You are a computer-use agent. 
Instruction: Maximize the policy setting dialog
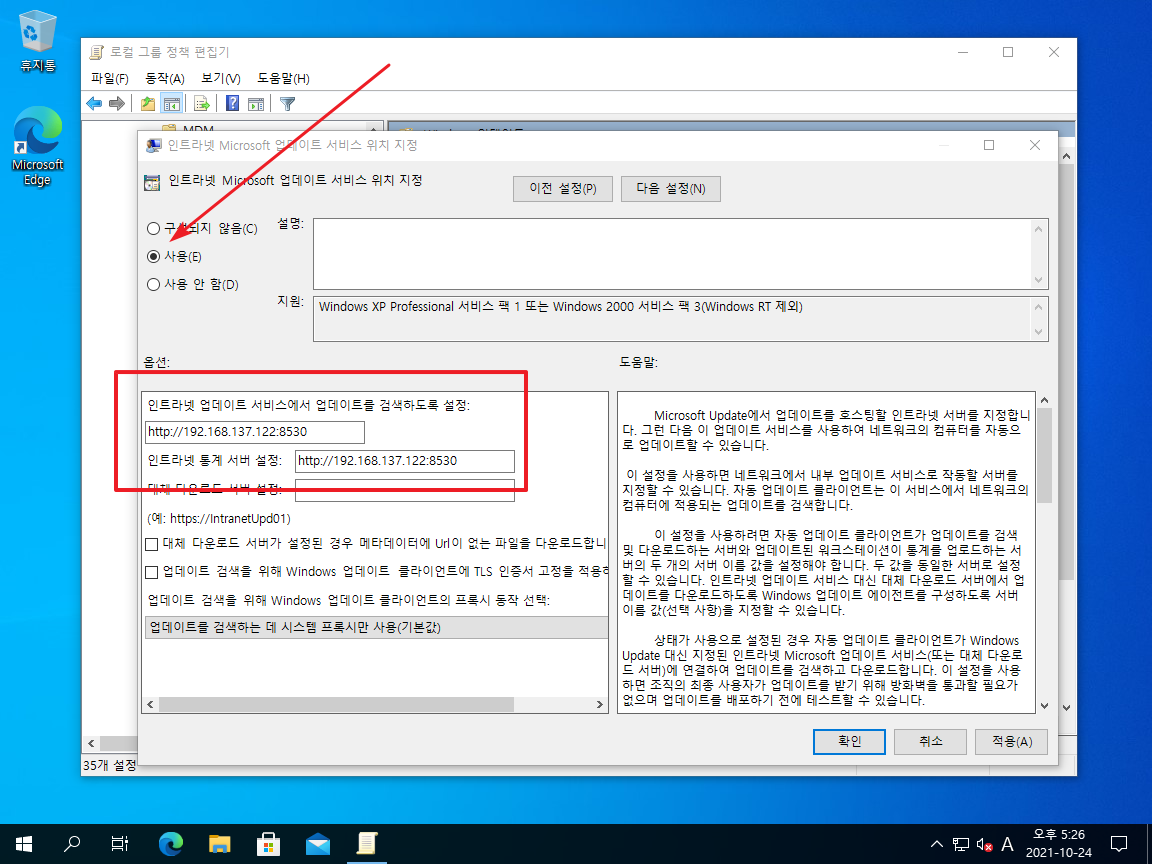coord(989,145)
